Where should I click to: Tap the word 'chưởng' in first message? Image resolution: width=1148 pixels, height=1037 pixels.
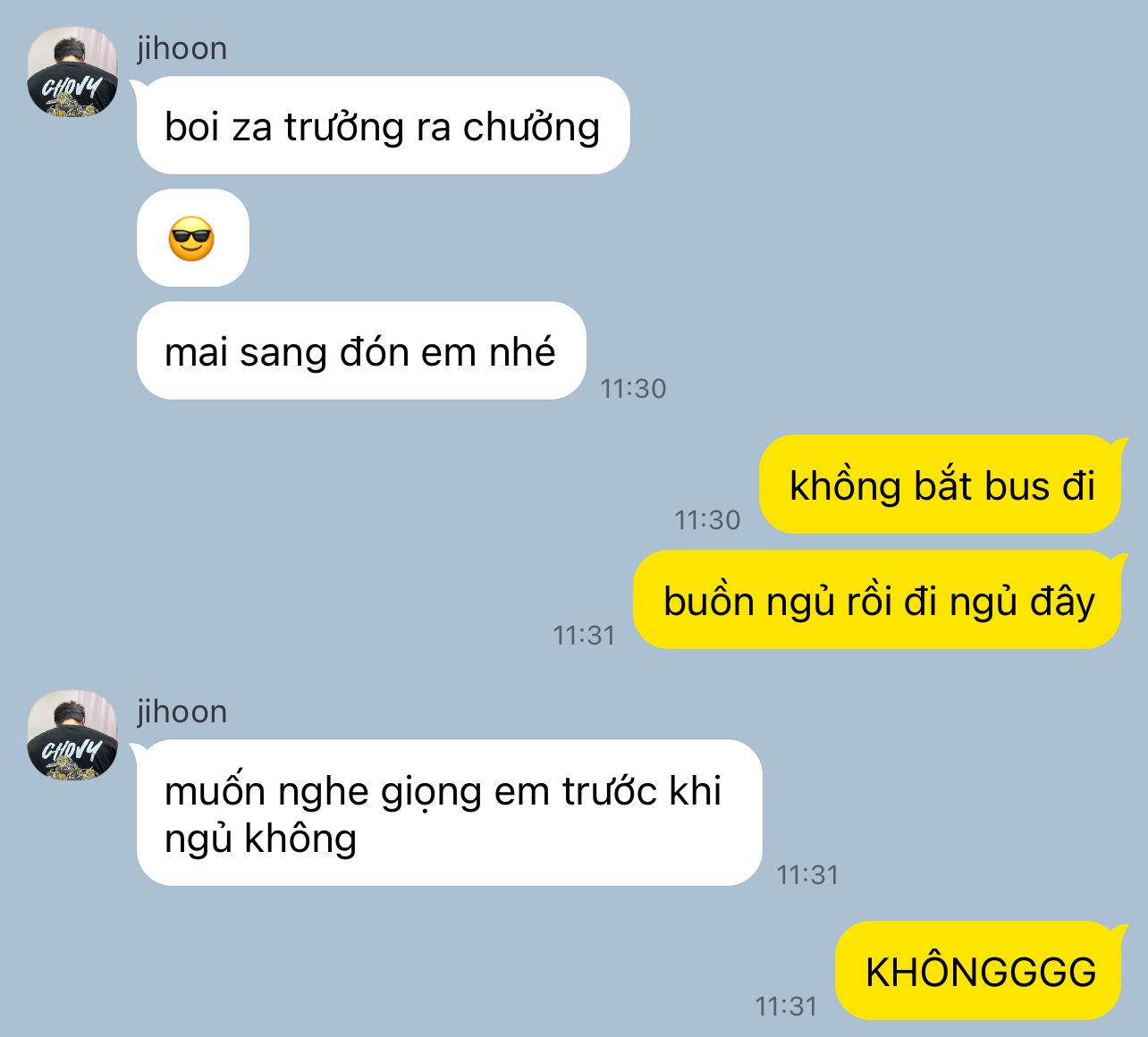coord(531,128)
